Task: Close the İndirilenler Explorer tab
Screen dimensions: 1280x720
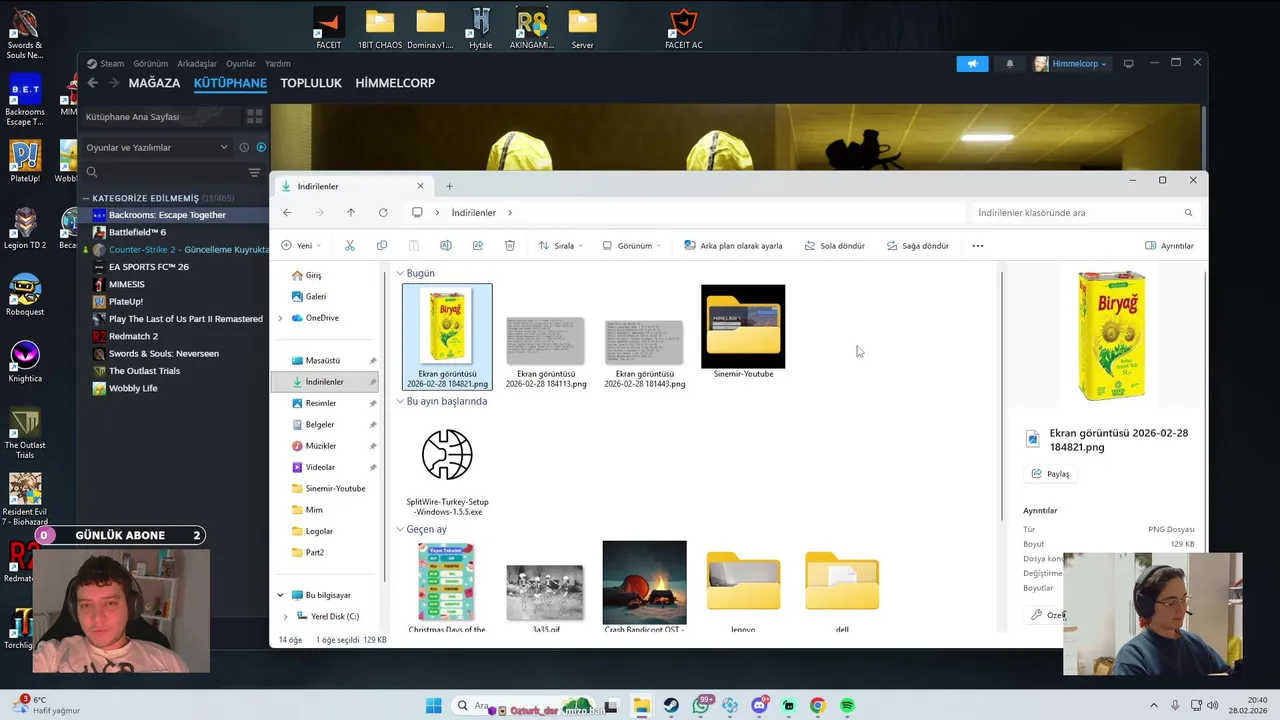Action: point(420,186)
